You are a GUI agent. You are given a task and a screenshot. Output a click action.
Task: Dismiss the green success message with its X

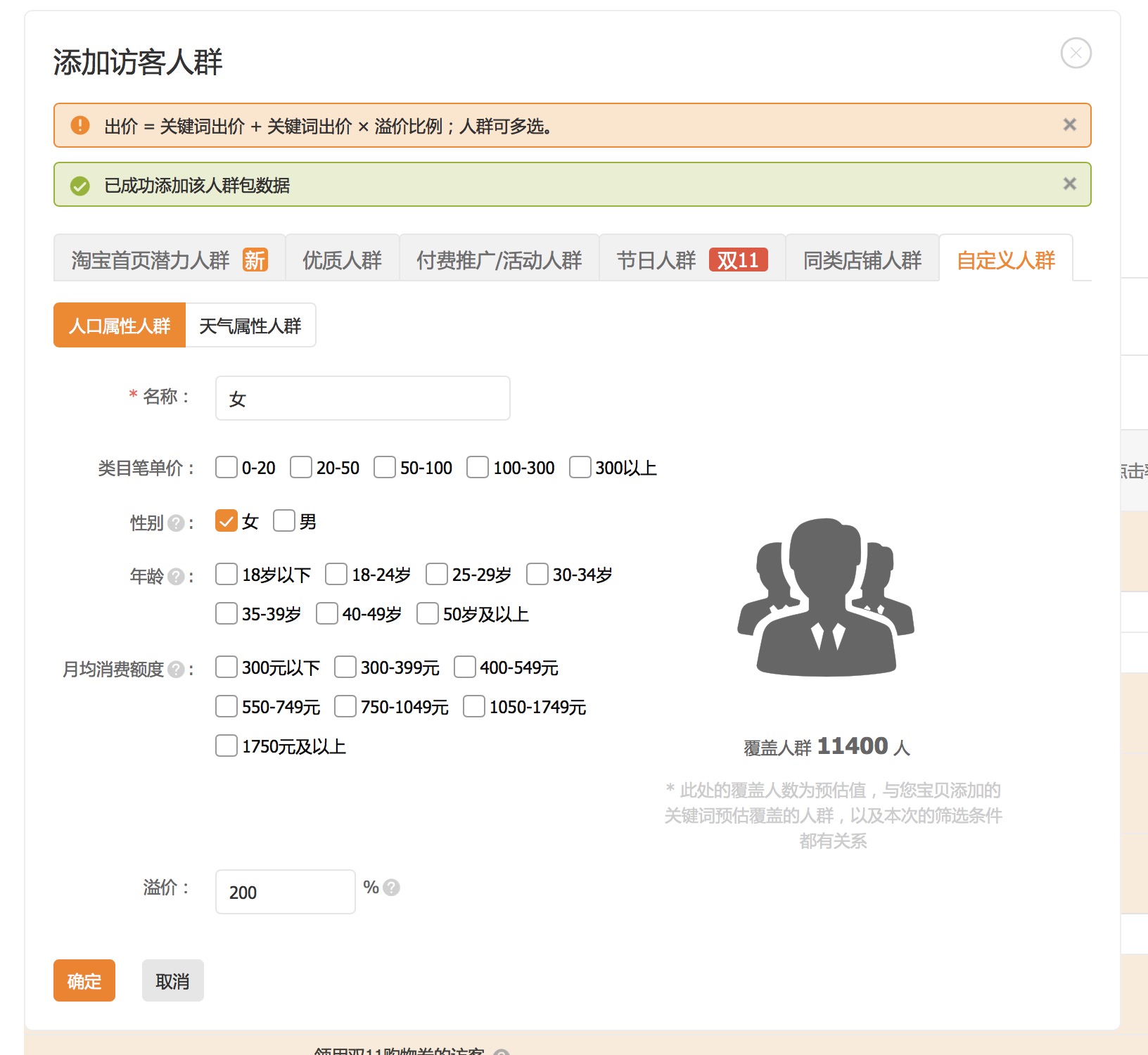coord(1069,184)
